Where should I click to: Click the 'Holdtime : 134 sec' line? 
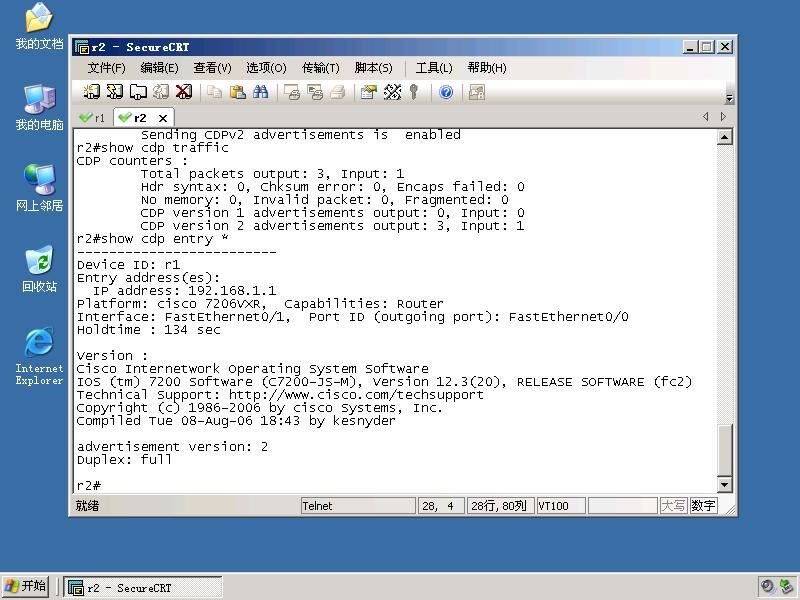coord(148,330)
